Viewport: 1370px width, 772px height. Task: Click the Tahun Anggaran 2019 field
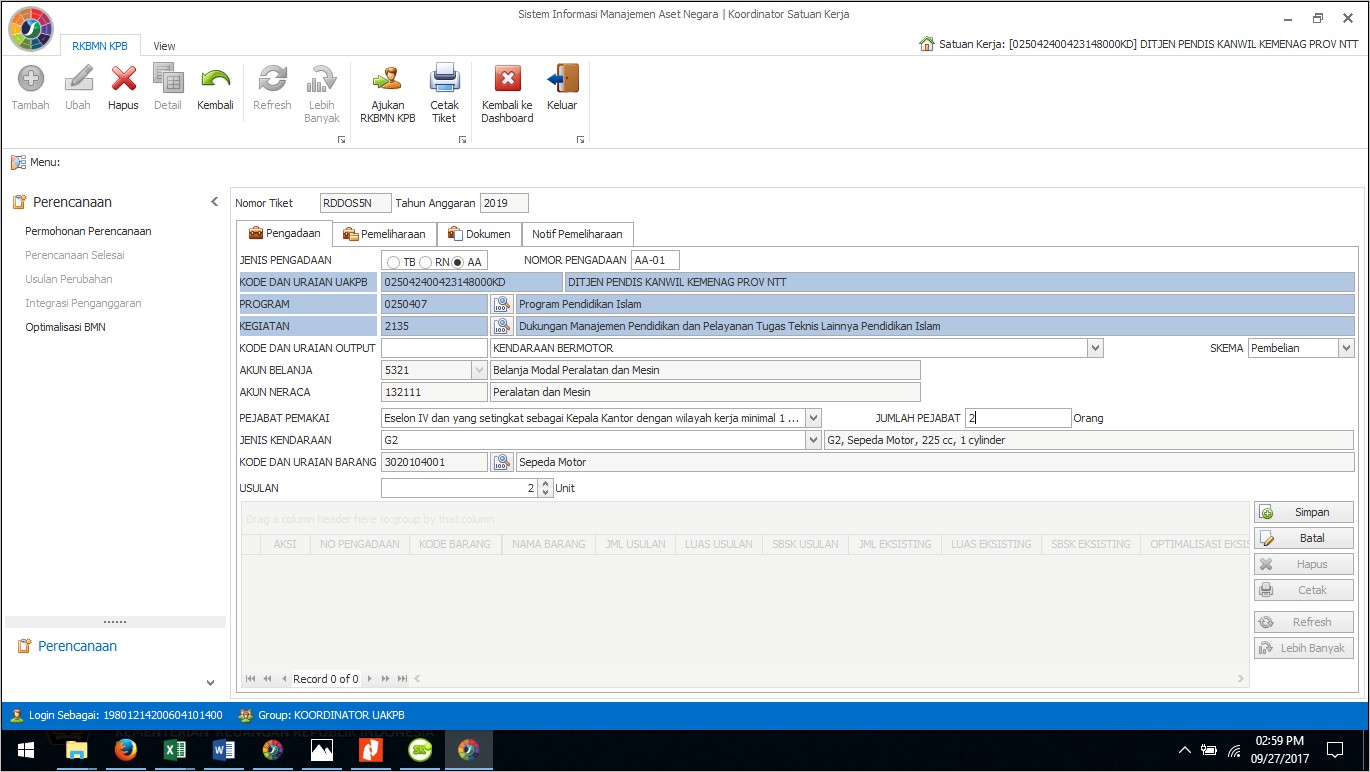(x=504, y=203)
